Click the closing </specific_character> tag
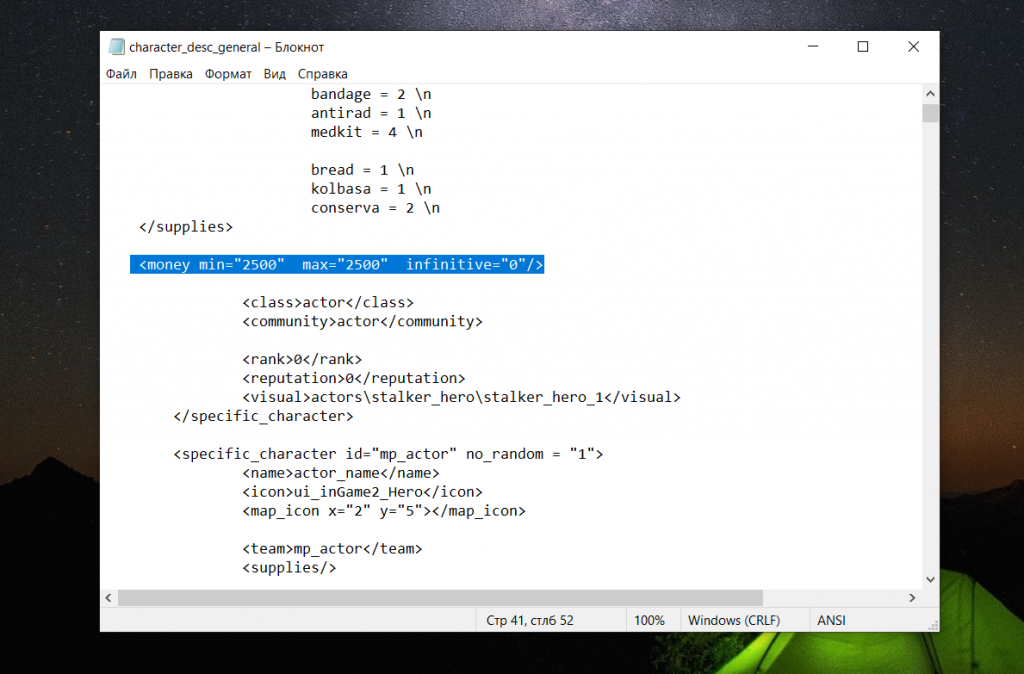This screenshot has width=1024, height=674. 263,416
